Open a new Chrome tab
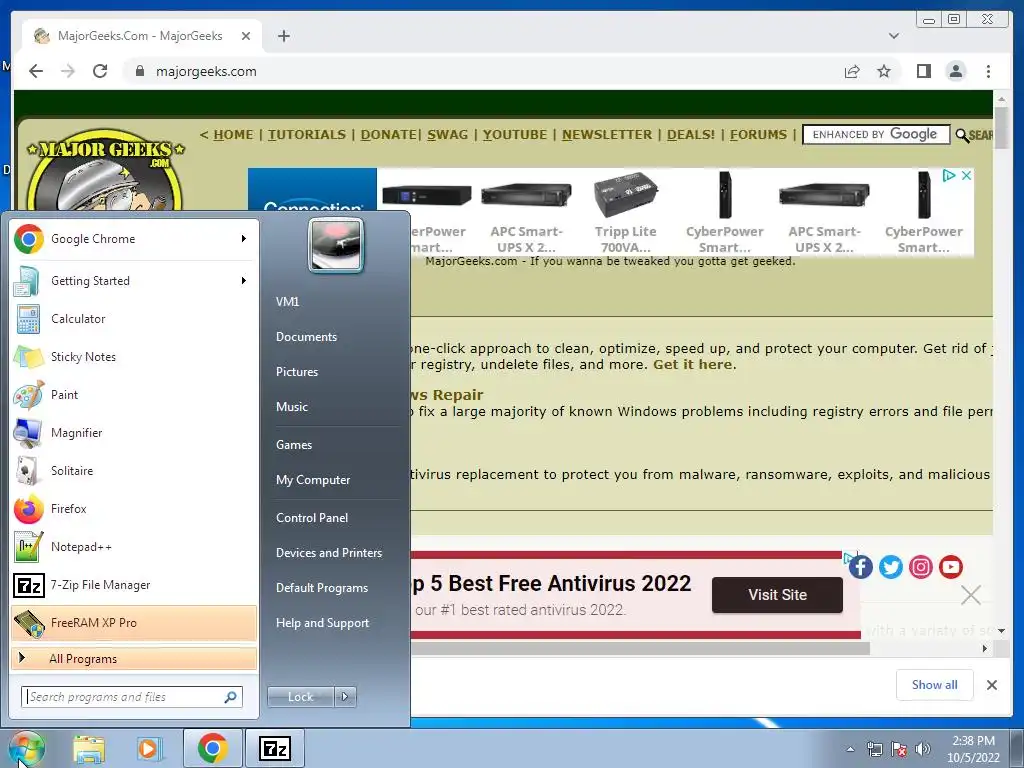This screenshot has width=1024, height=768. 283,36
